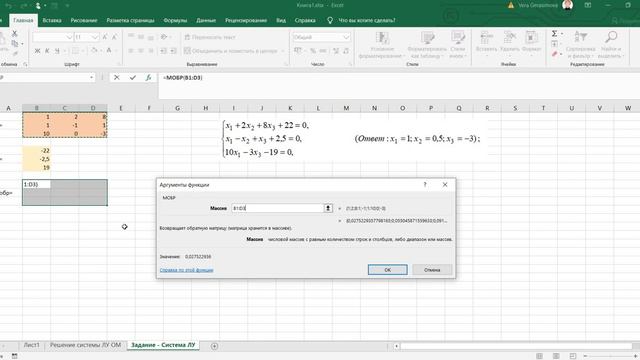Open the font size dropdown

pos(95,37)
